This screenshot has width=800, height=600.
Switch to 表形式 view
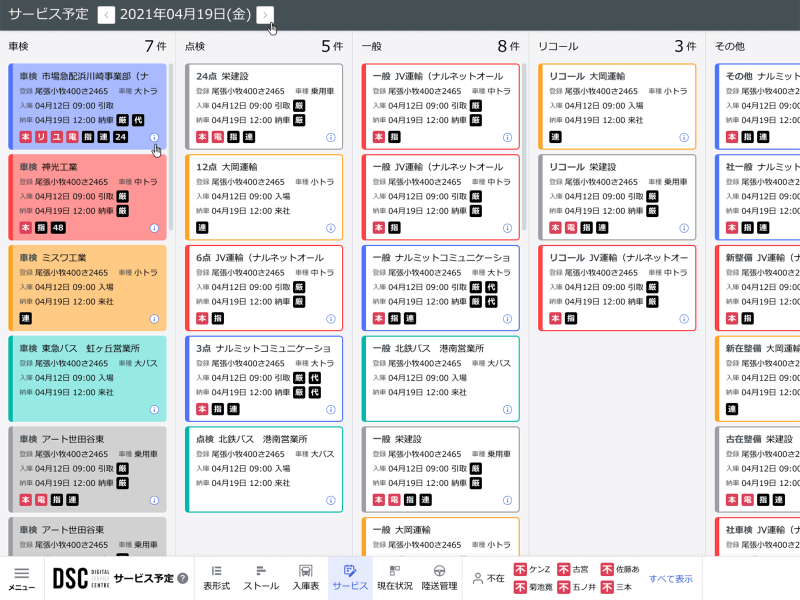(216, 578)
